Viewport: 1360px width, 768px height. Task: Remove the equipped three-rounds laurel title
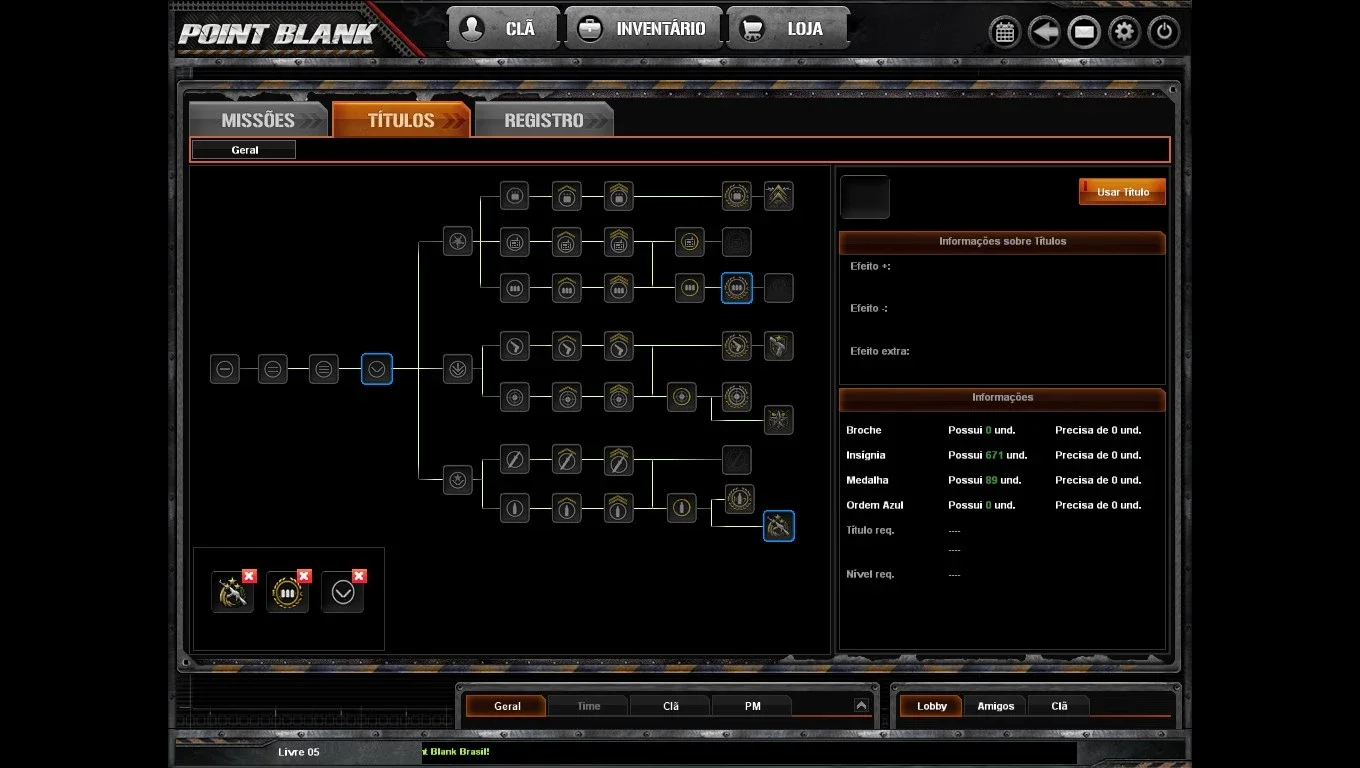coord(304,576)
